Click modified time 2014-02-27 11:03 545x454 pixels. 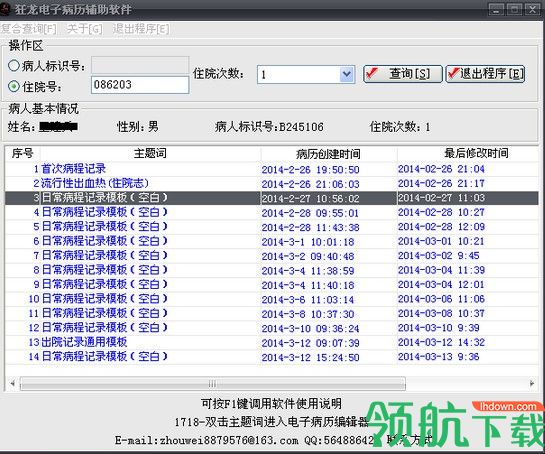[441, 198]
